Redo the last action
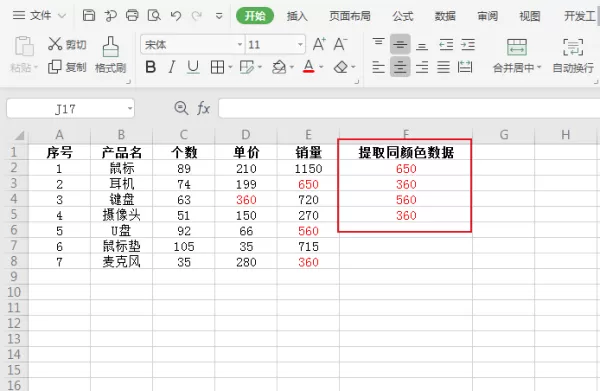Screen dimensions: 600x391 pyautogui.click(x=197, y=16)
